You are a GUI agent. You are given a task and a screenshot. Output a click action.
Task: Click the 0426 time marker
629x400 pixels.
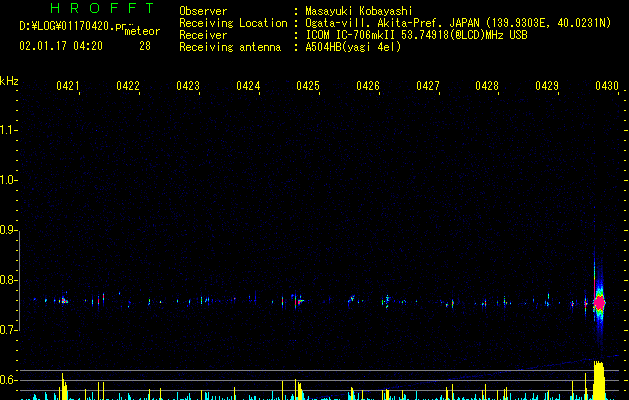click(x=368, y=85)
